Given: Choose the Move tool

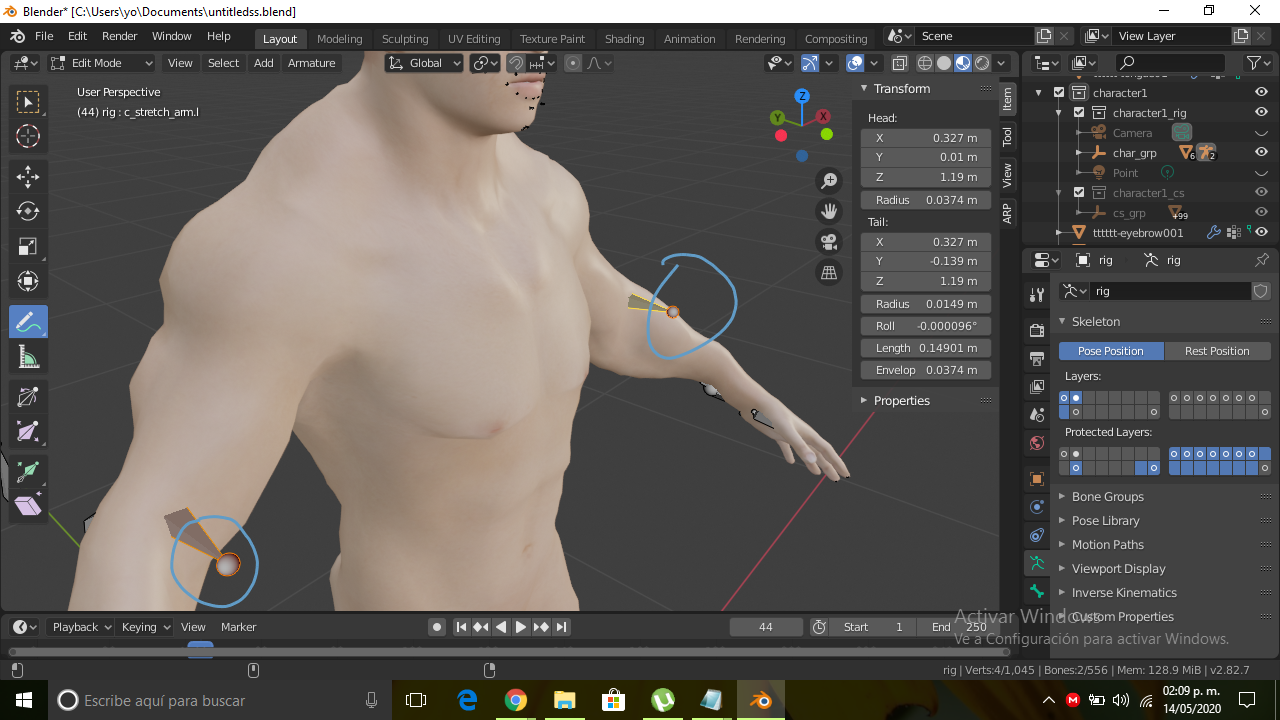Looking at the screenshot, I should (x=28, y=177).
